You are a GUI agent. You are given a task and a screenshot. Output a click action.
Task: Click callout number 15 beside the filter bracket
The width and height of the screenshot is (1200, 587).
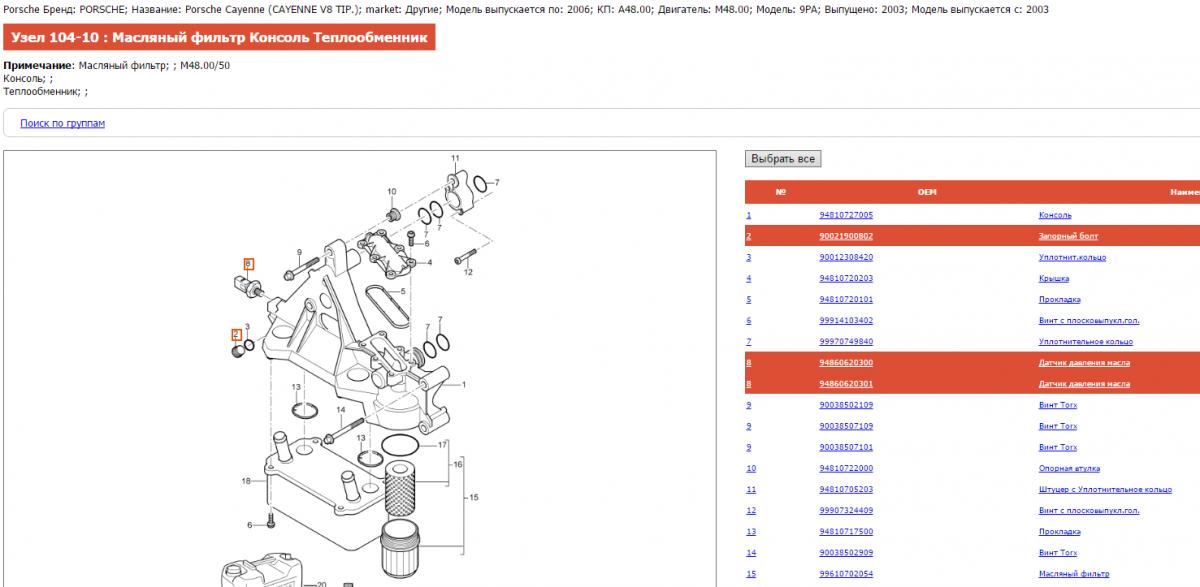click(474, 497)
